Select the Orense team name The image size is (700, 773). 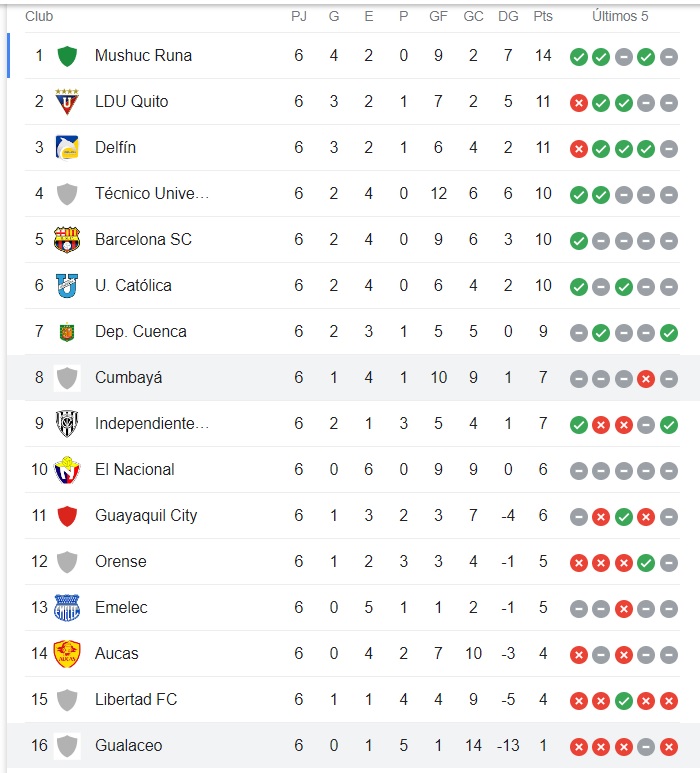click(x=120, y=562)
